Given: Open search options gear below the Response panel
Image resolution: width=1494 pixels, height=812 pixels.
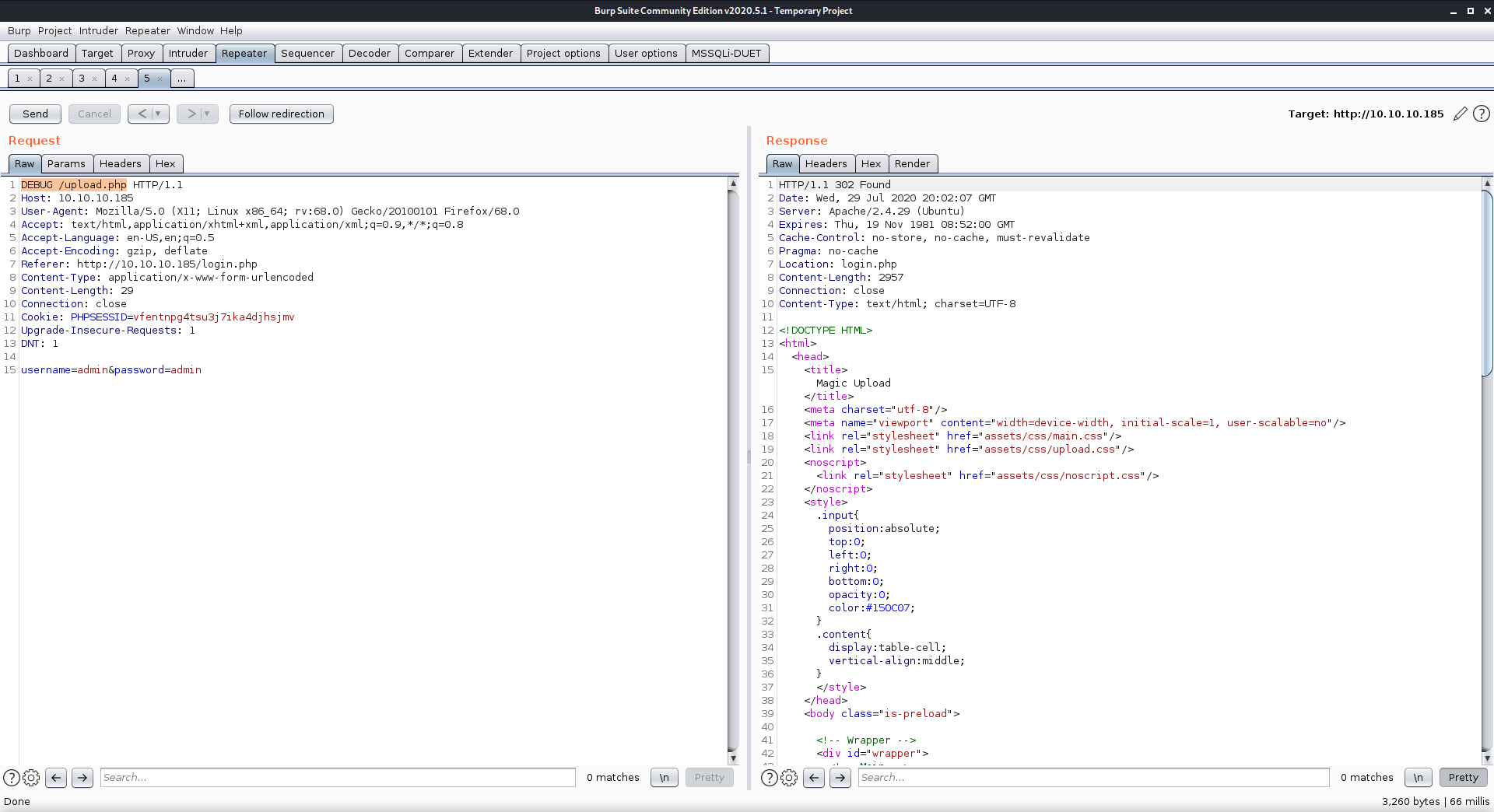Looking at the screenshot, I should click(789, 777).
